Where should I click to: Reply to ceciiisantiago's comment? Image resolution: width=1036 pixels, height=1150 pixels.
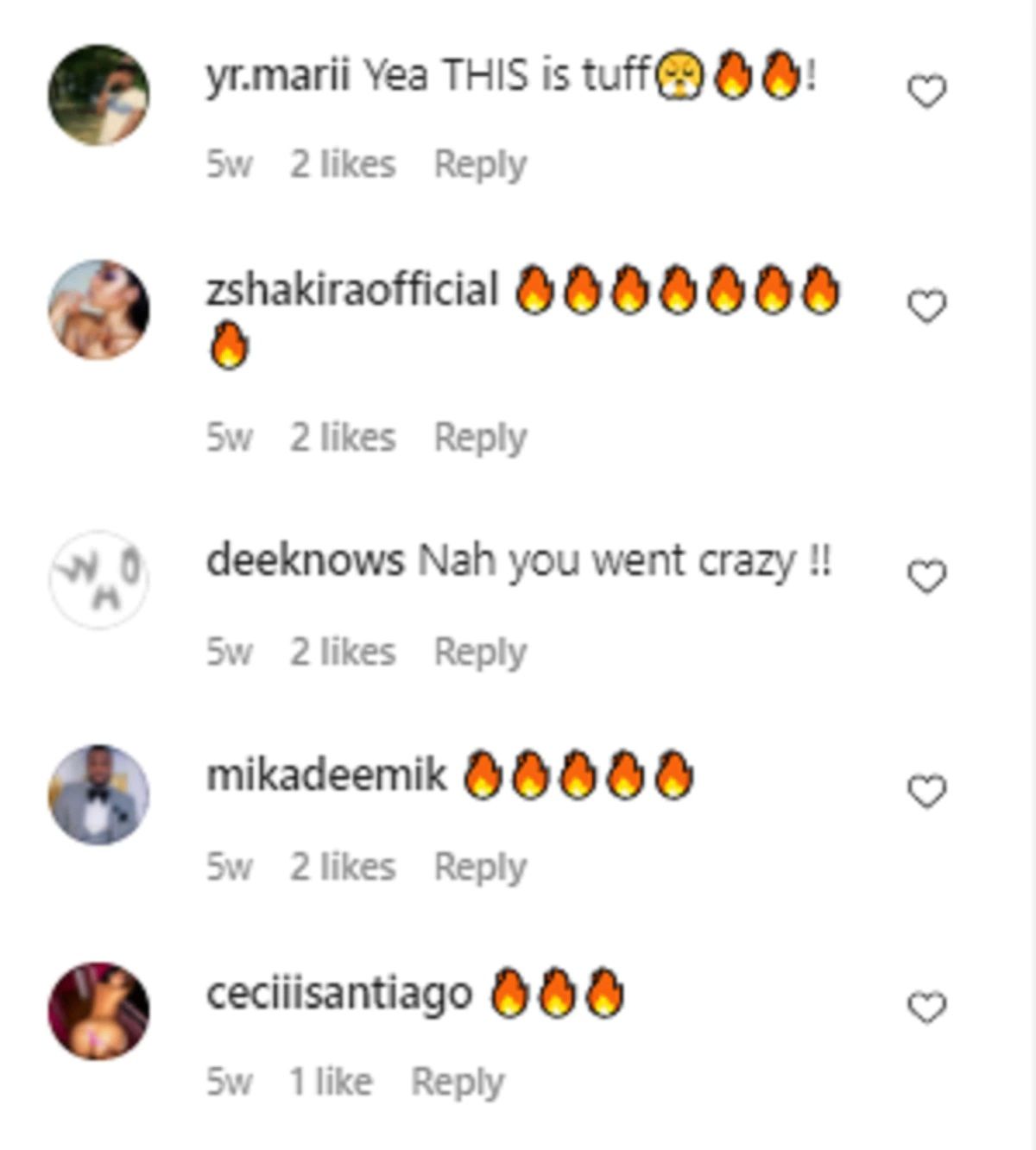click(457, 1082)
